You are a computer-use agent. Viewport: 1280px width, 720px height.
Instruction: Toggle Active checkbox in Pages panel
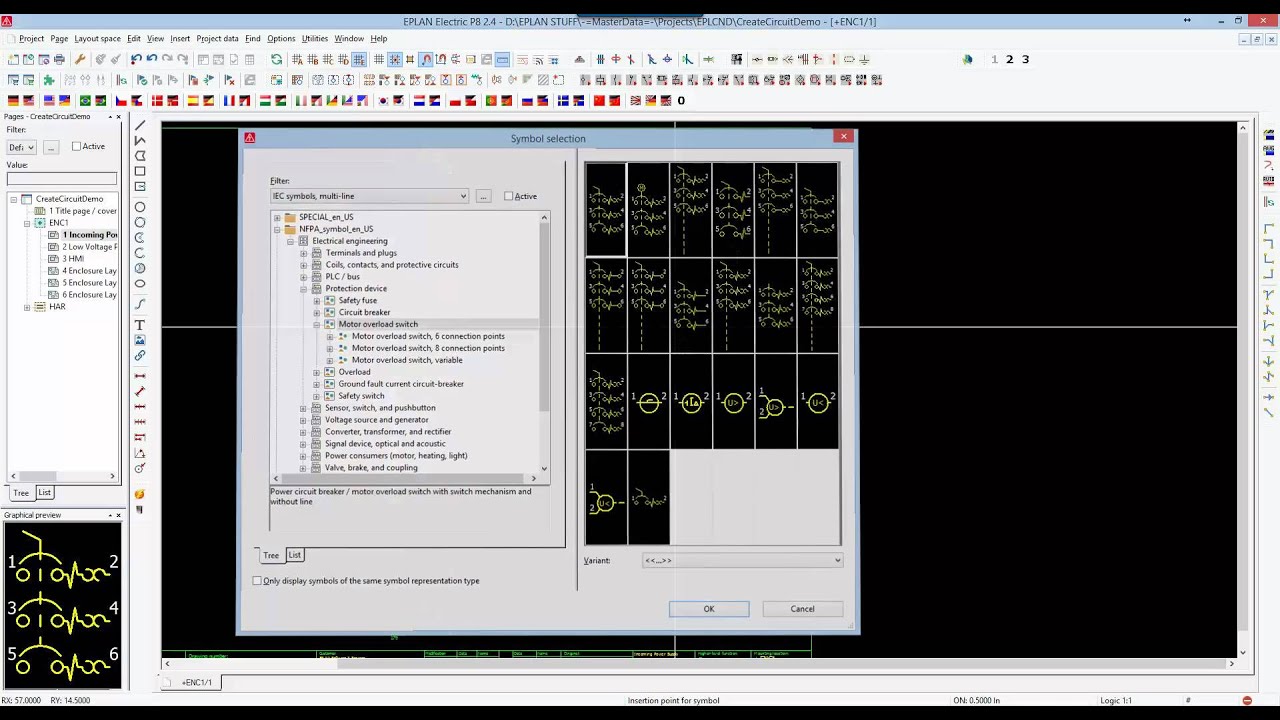[x=76, y=146]
